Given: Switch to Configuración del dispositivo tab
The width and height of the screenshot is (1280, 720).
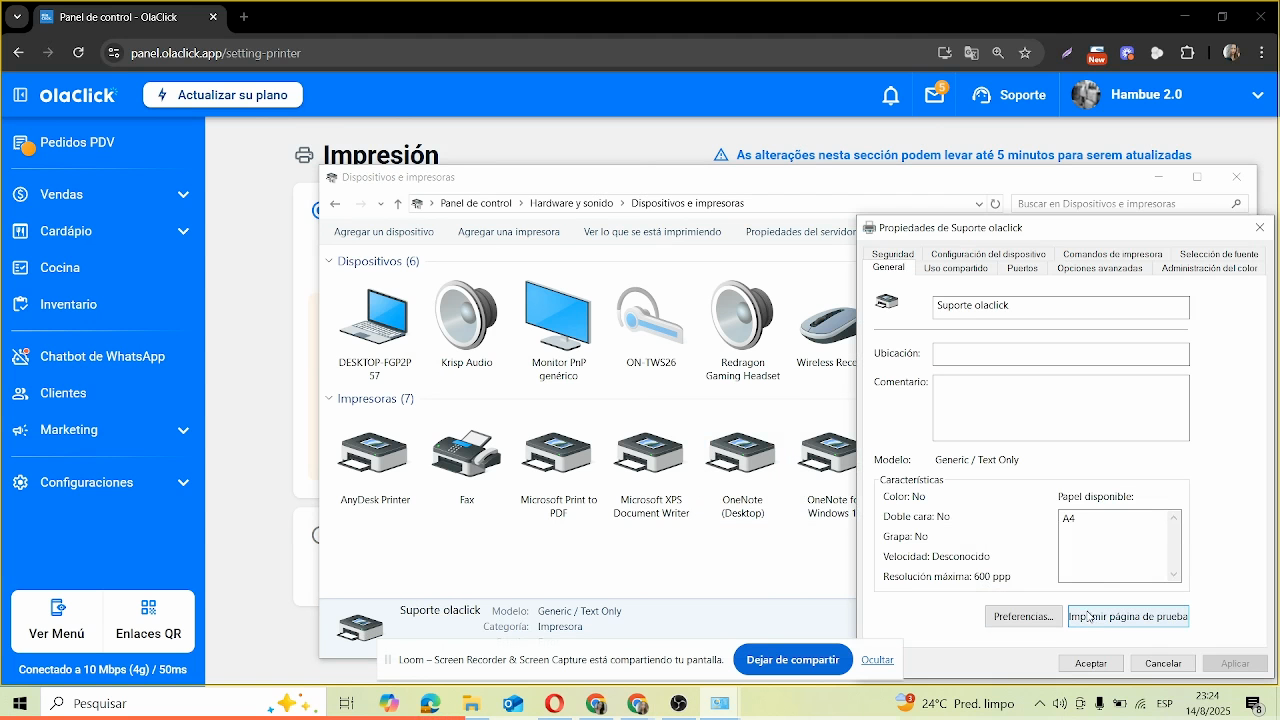Looking at the screenshot, I should [x=988, y=254].
